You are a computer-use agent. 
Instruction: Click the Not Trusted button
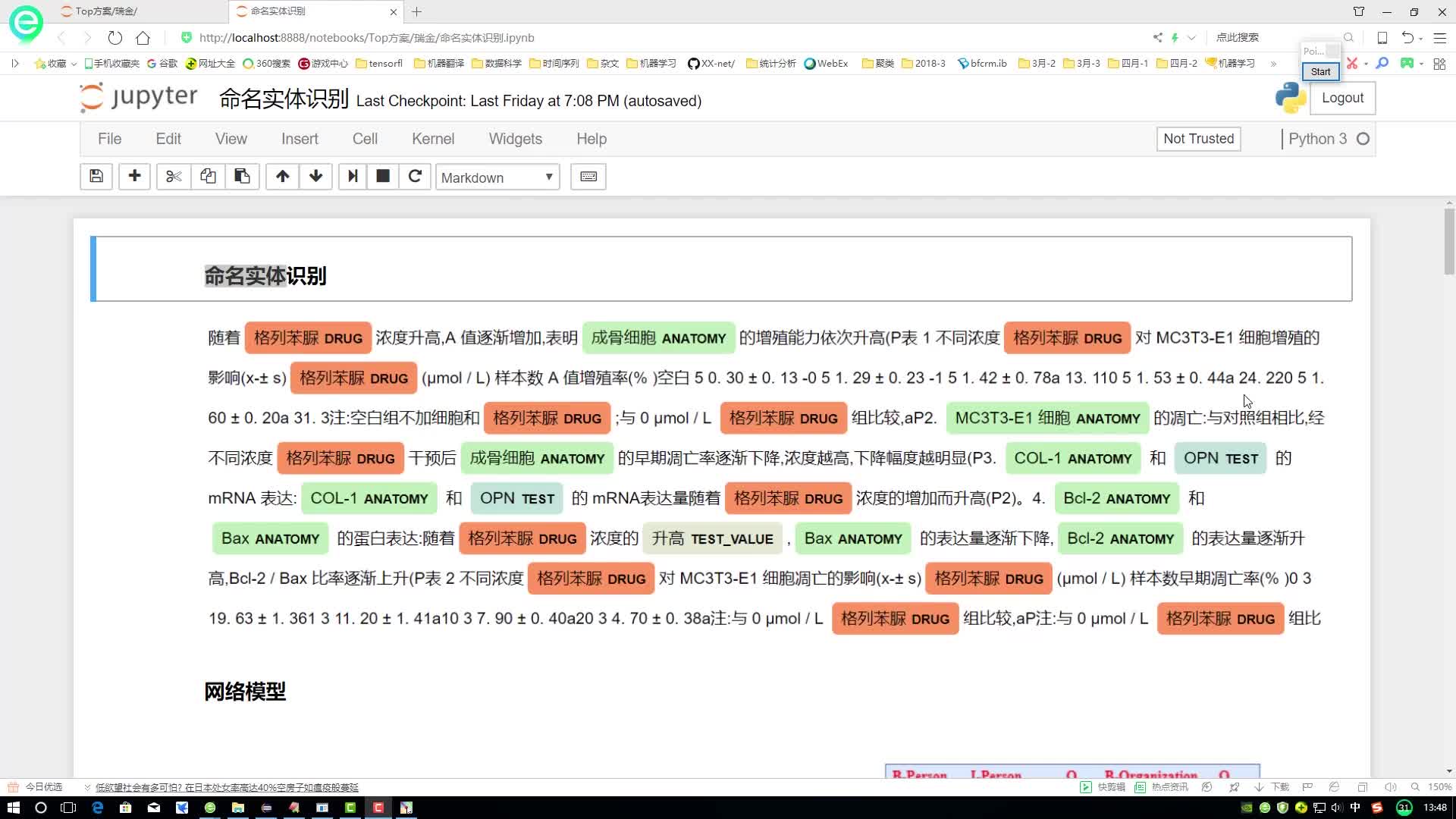[1198, 139]
